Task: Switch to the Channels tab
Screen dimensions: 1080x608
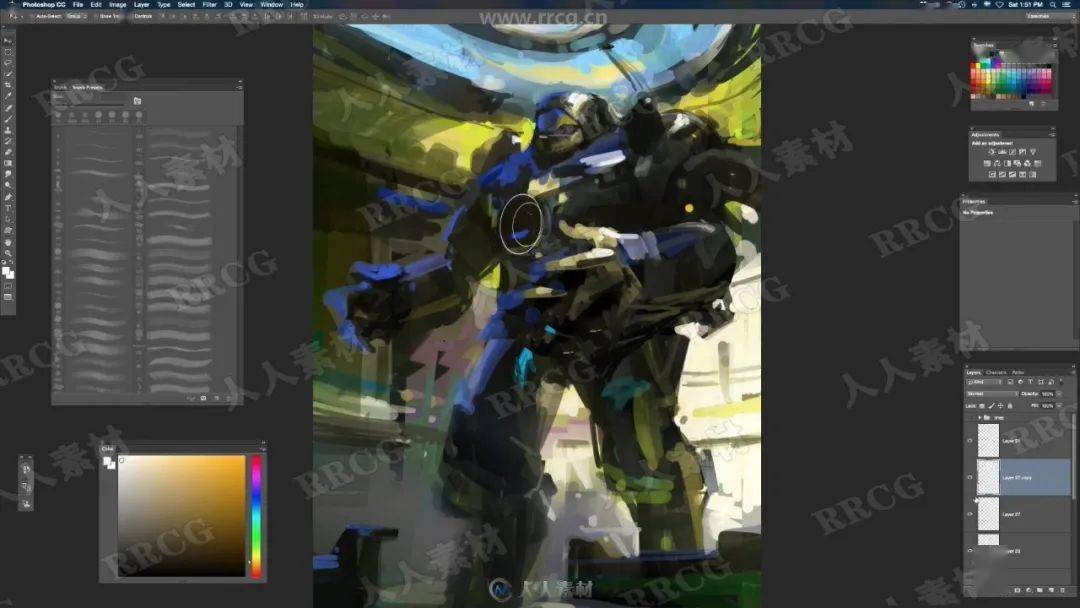Action: (x=997, y=372)
